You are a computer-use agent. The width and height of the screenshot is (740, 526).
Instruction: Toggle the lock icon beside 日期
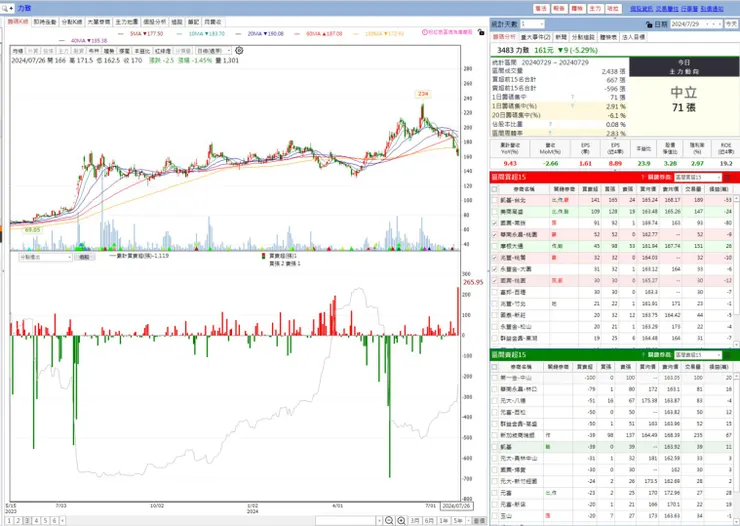649,24
